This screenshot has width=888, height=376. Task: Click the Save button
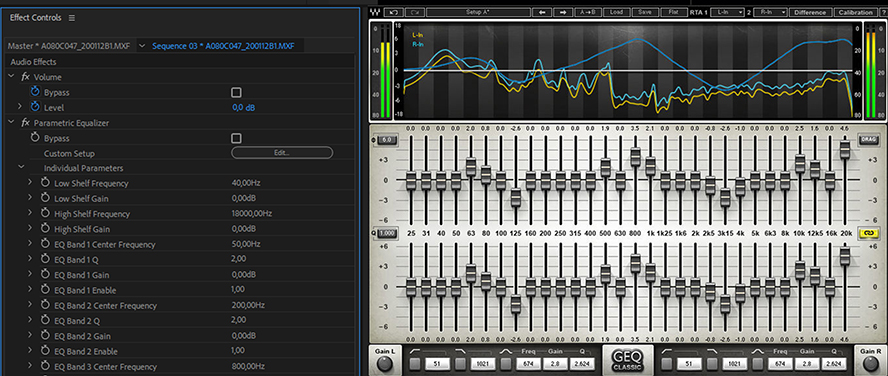tap(645, 12)
